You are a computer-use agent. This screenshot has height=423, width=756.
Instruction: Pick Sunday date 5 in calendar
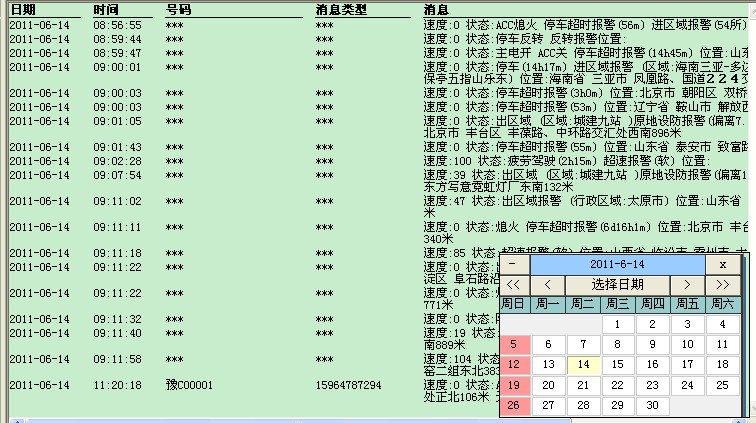(x=514, y=344)
